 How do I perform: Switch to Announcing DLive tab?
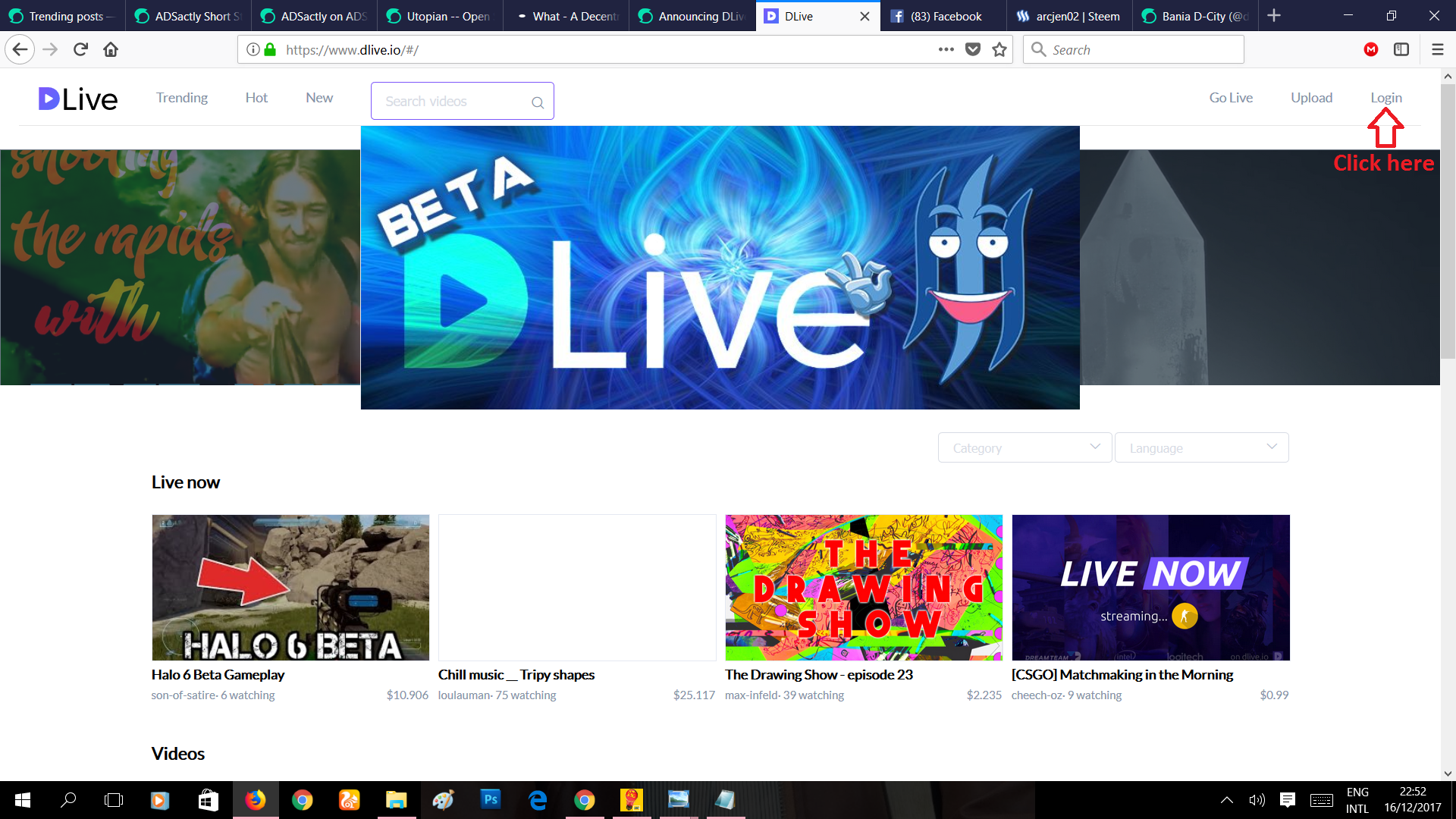click(692, 16)
